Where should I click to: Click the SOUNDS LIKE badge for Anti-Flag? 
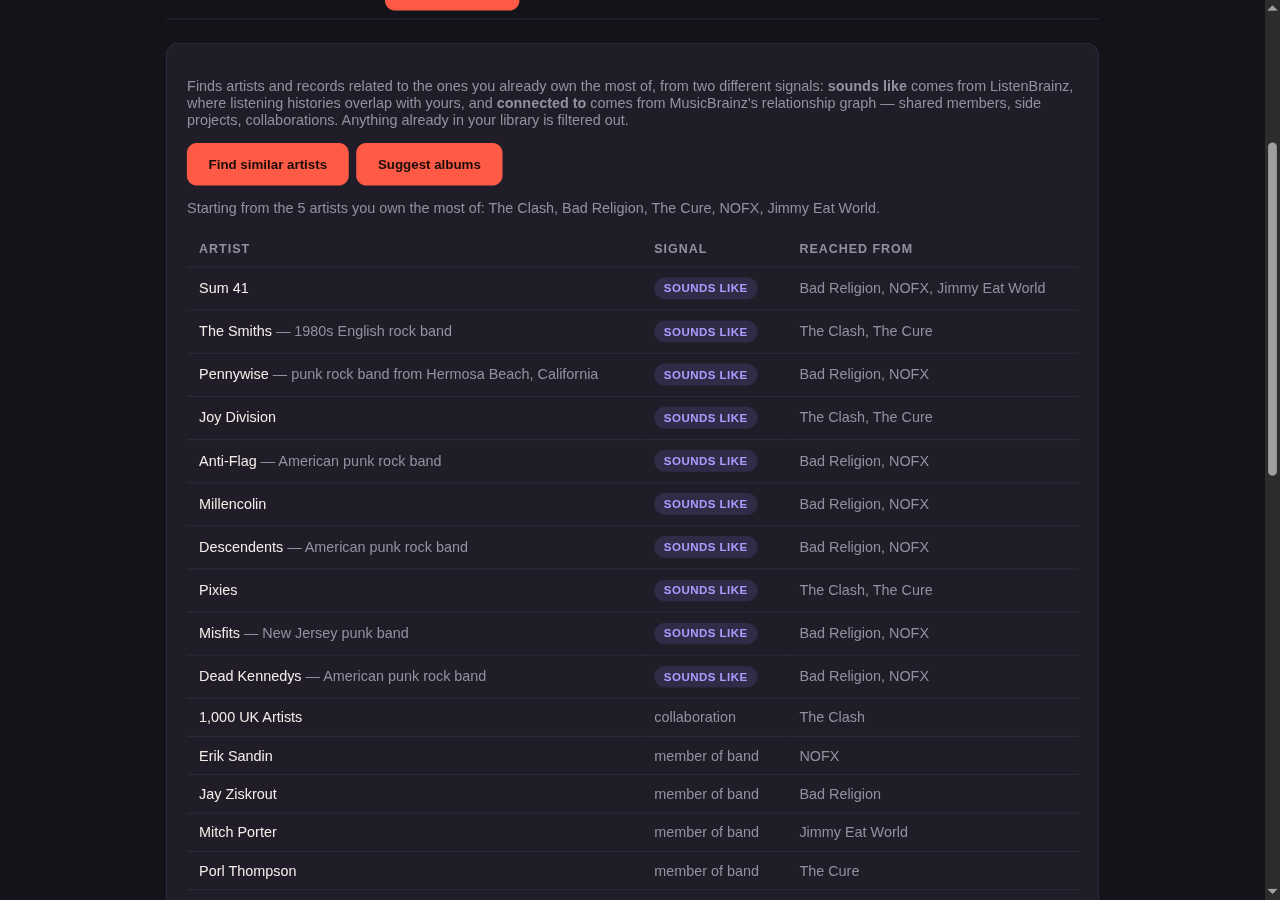tap(706, 461)
